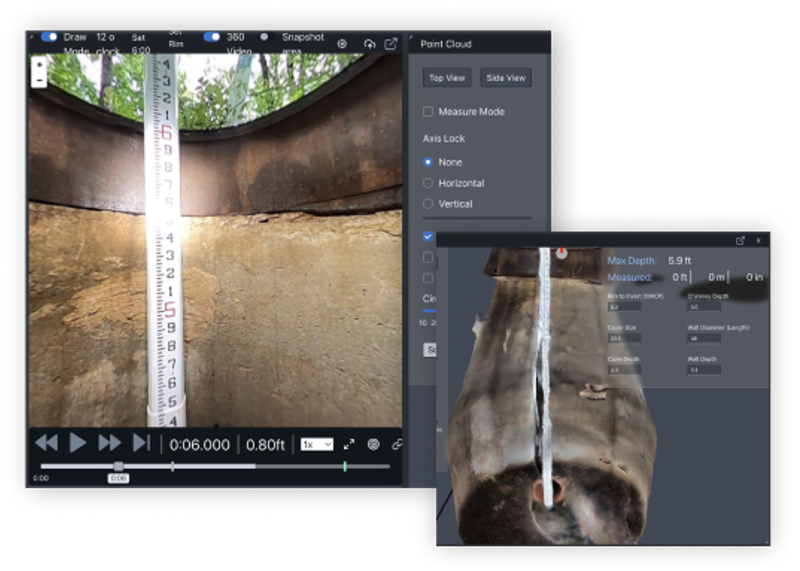The image size is (800, 571).
Task: Click the blue slider under the 'Ci' label
Action: [429, 310]
